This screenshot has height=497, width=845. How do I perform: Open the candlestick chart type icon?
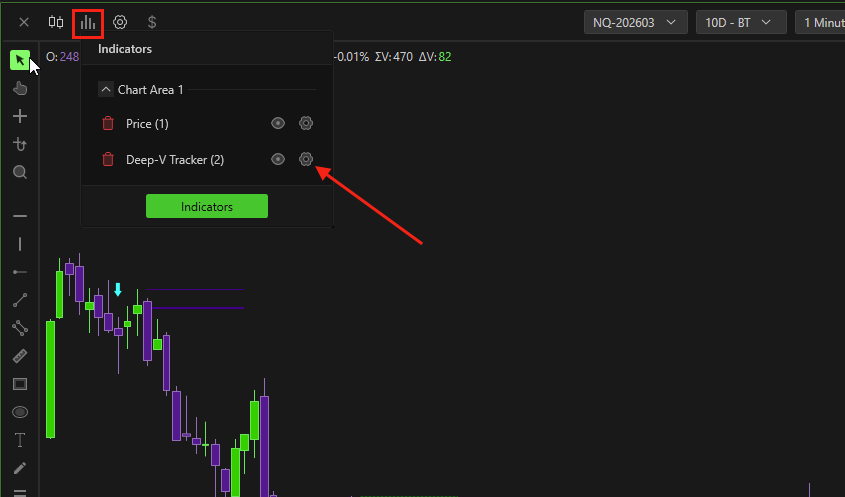56,22
